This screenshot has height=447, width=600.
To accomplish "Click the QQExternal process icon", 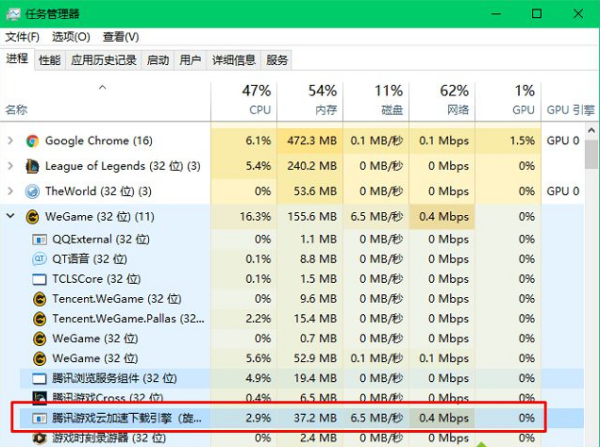I will pyautogui.click(x=39, y=240).
